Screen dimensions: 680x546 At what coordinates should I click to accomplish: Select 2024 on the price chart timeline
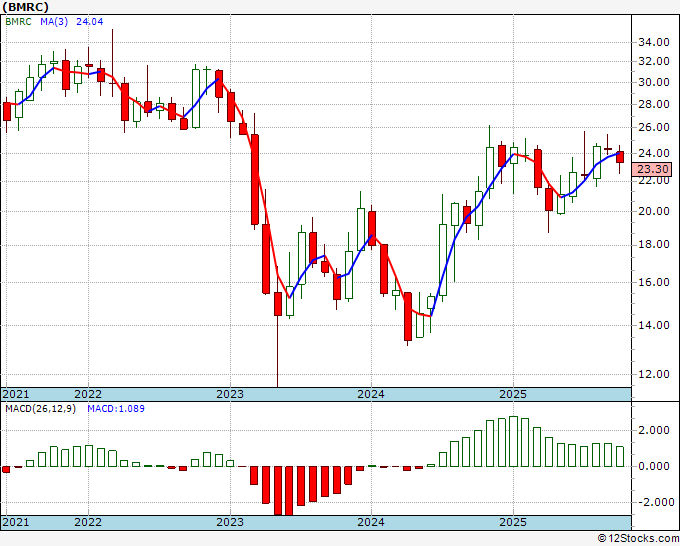371,394
